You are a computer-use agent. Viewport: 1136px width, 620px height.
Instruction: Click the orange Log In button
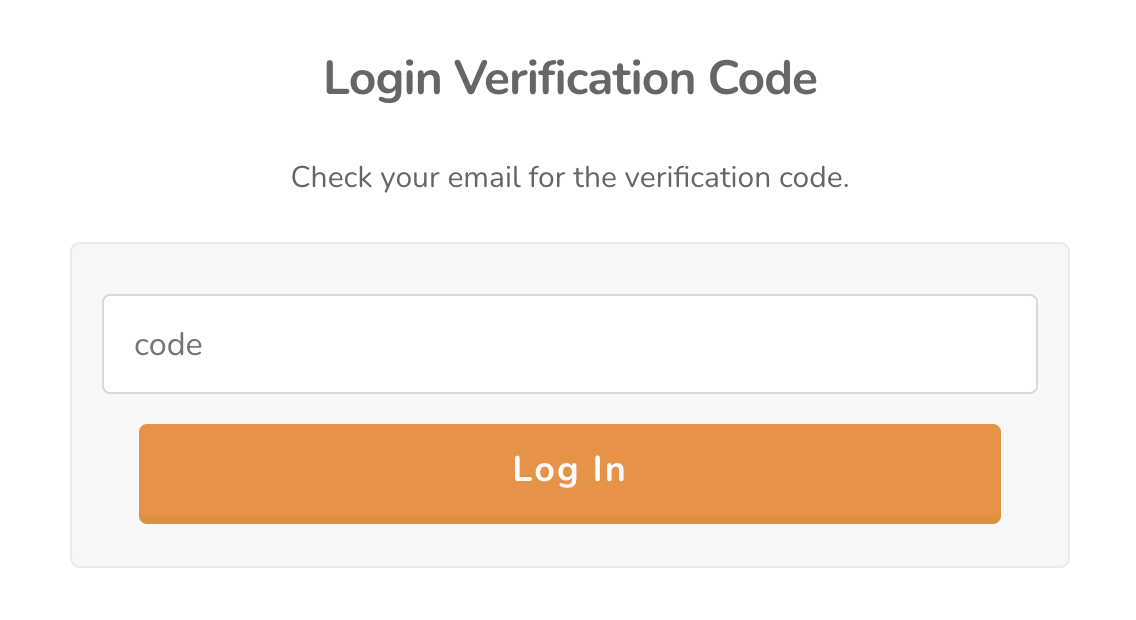pos(569,474)
